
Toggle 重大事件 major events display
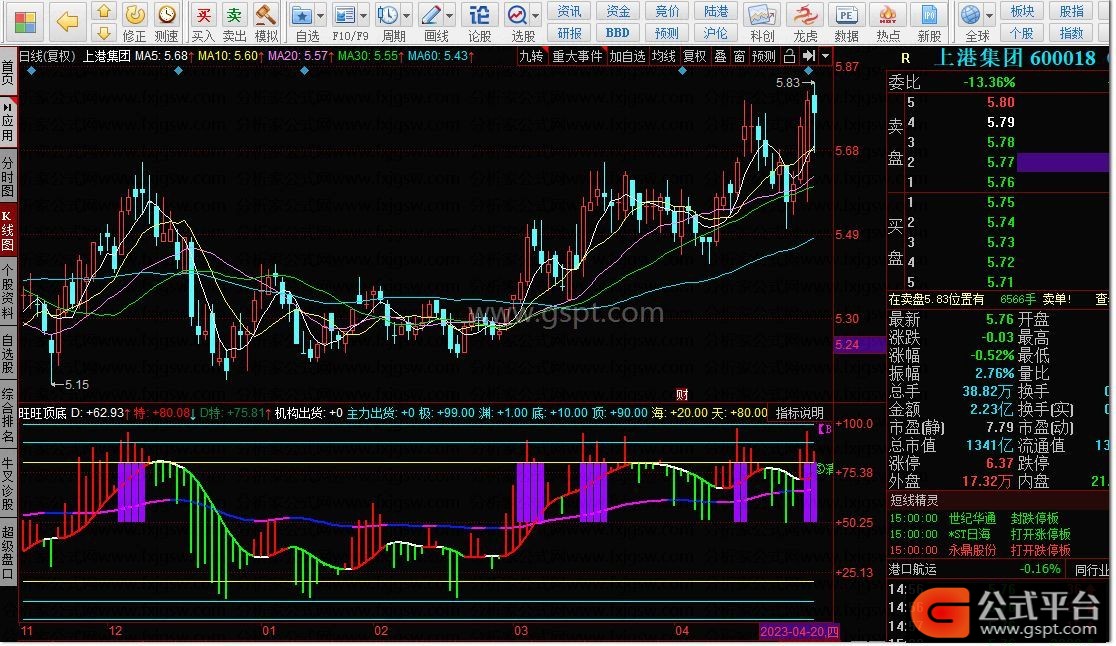click(577, 55)
